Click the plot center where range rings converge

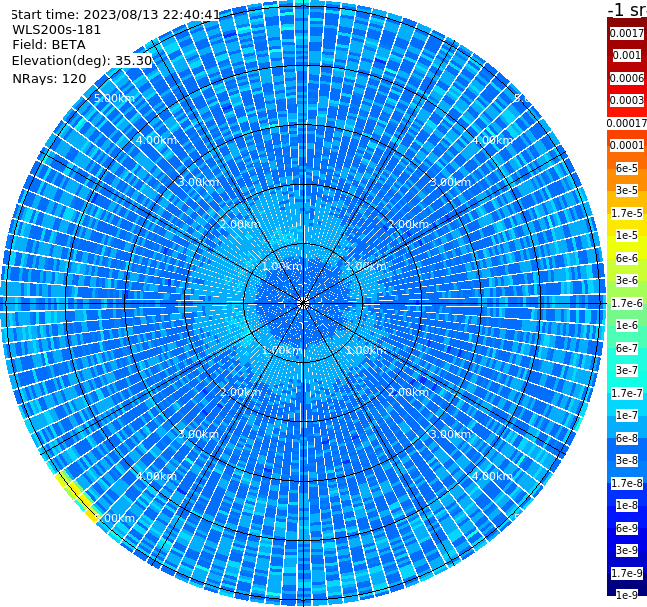[303, 304]
